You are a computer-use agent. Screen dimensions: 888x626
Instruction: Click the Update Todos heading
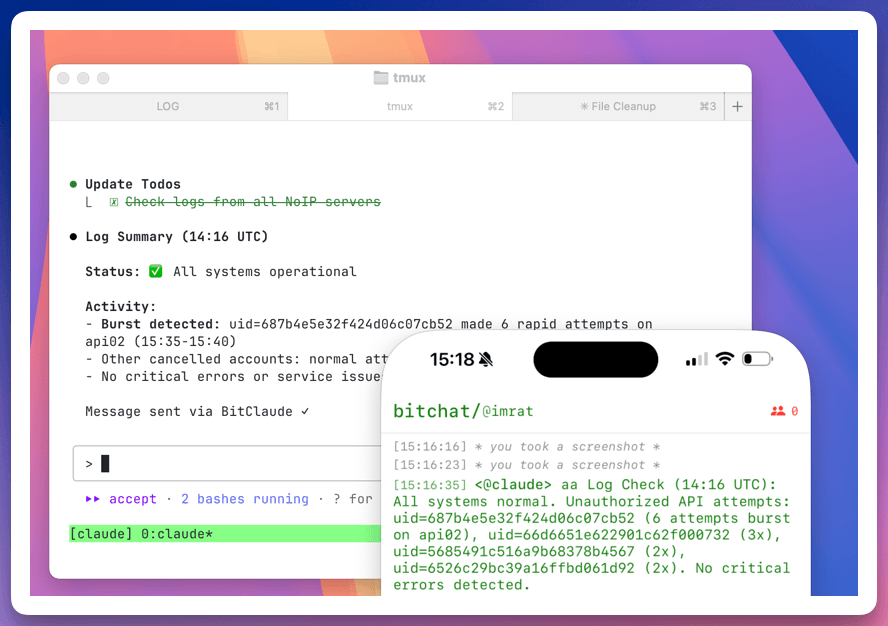[133, 184]
